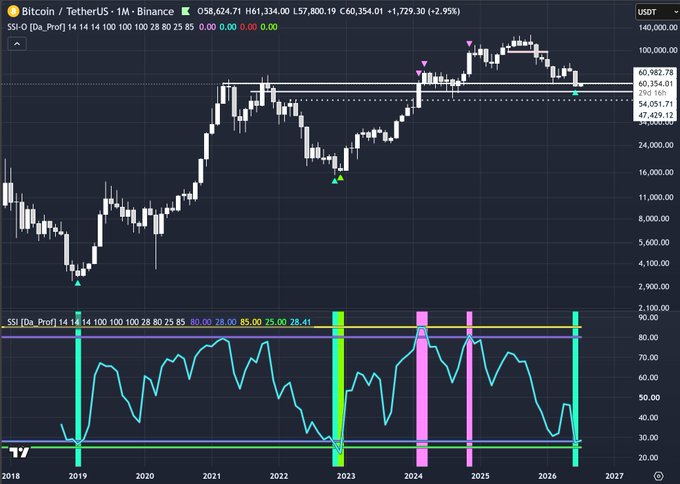Click the 2025 label on time axis
The width and height of the screenshot is (680, 484).
(x=480, y=476)
